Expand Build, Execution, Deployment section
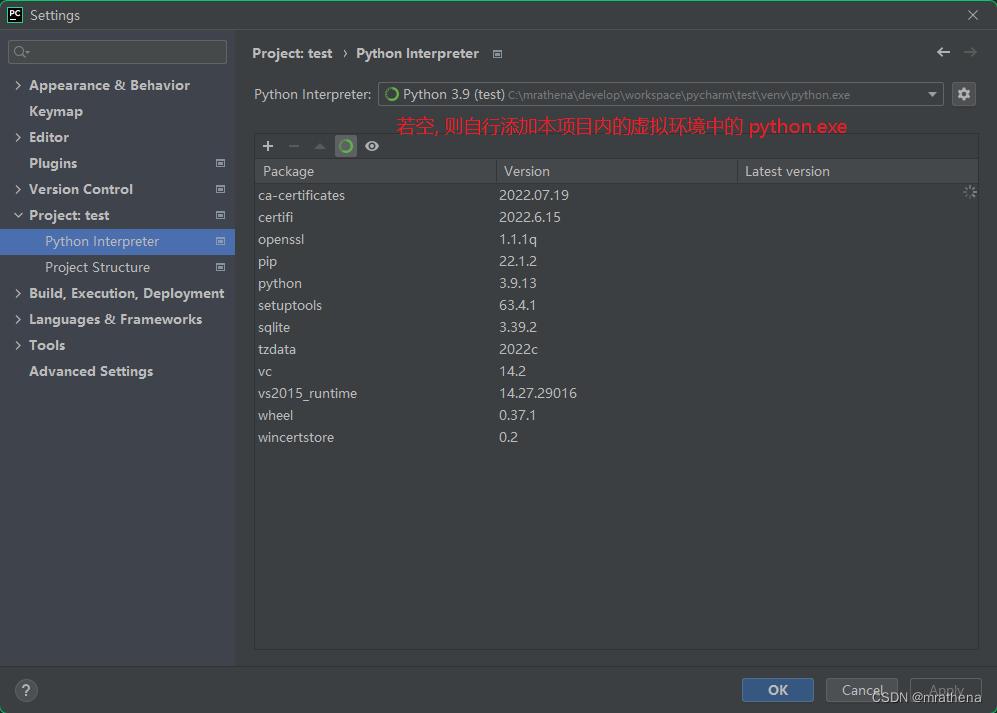This screenshot has height=713, width=997. pos(17,293)
